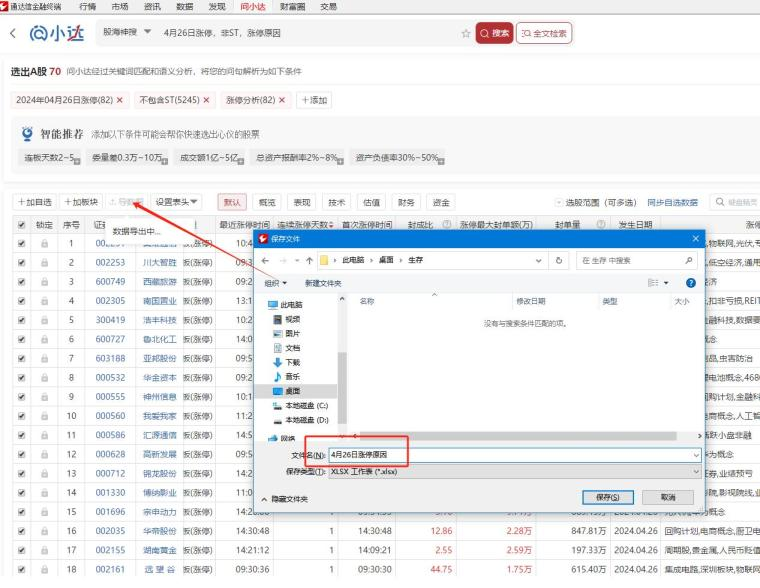Open 交易 in the top menu bar
Screen dimensions: 760x588
(x=328, y=6)
